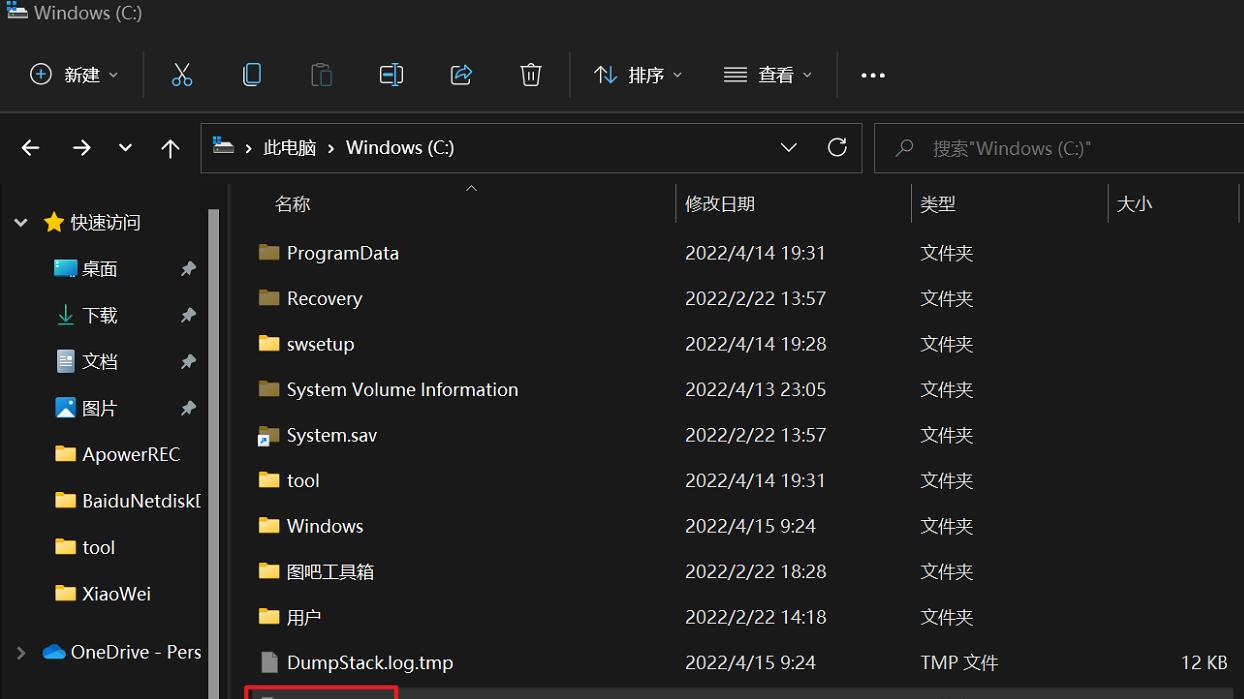Select the 用户 folder
The width and height of the screenshot is (1244, 699).
pos(304,618)
